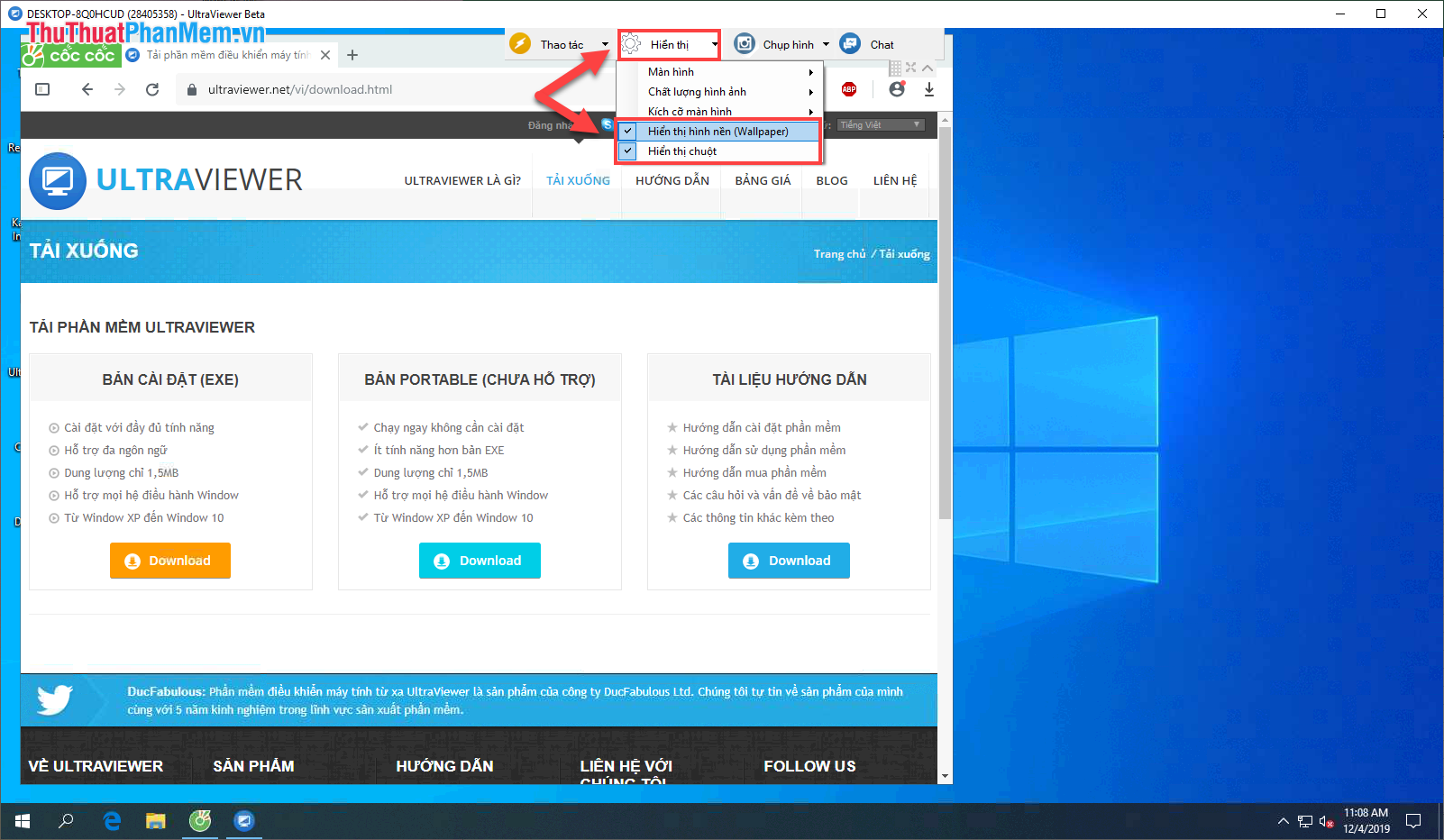Click Hướng dẫn sử dụng phần mềm

[x=764, y=451]
